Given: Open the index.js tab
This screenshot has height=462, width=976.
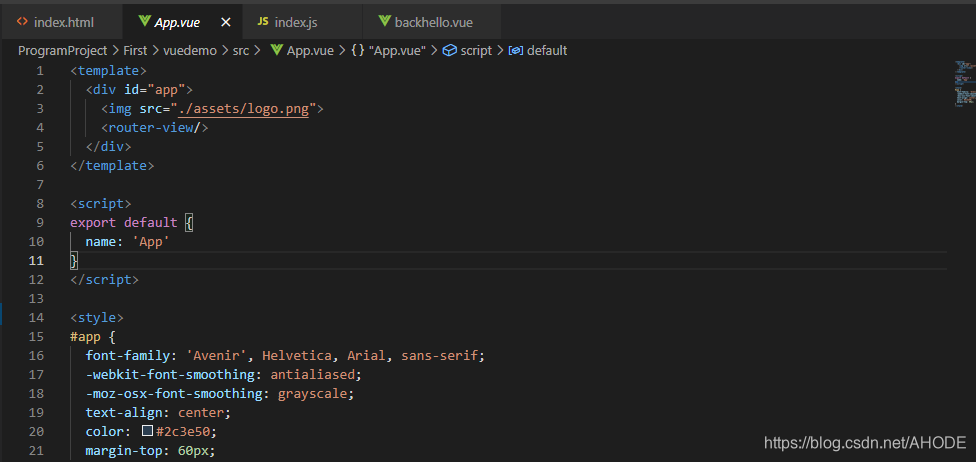Looking at the screenshot, I should click(x=301, y=22).
